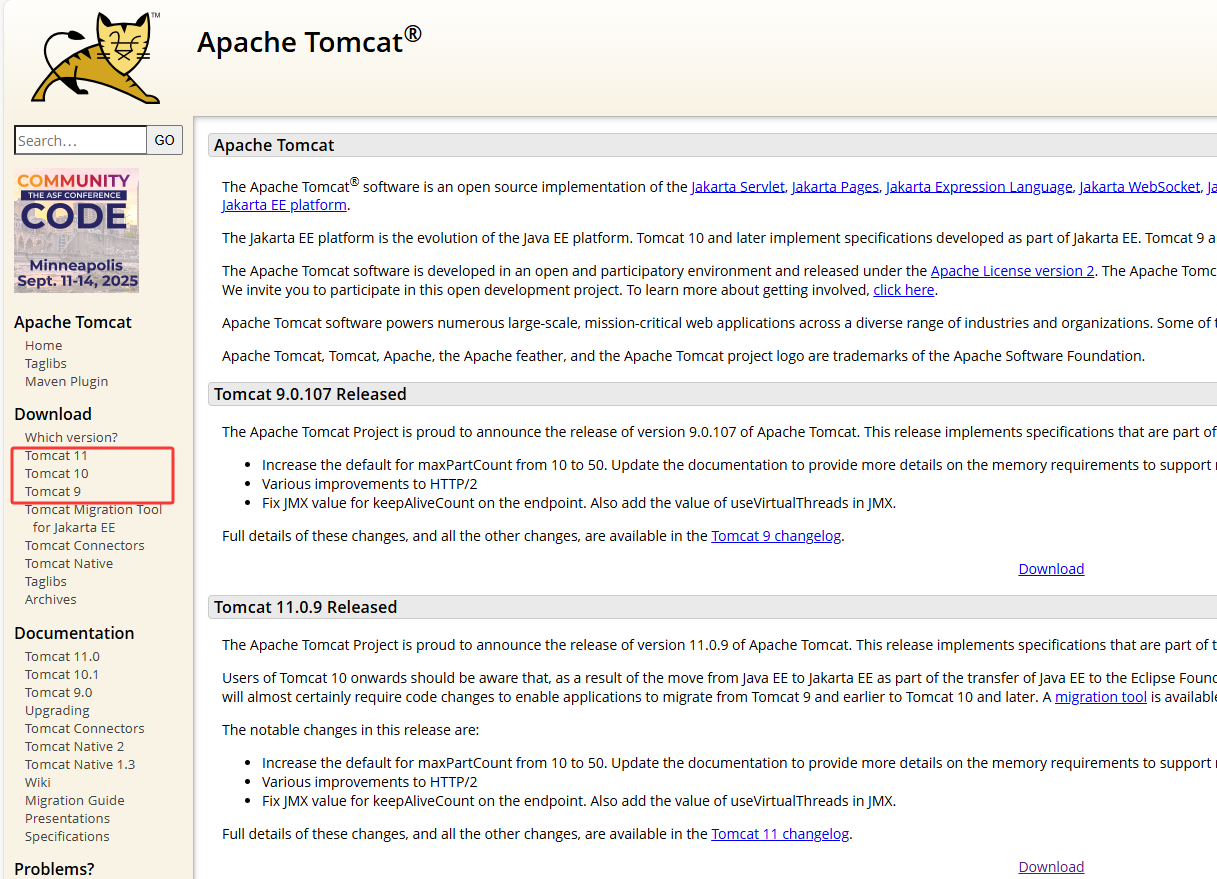
Task: Follow the Jakarta Servlet link
Action: (738, 187)
